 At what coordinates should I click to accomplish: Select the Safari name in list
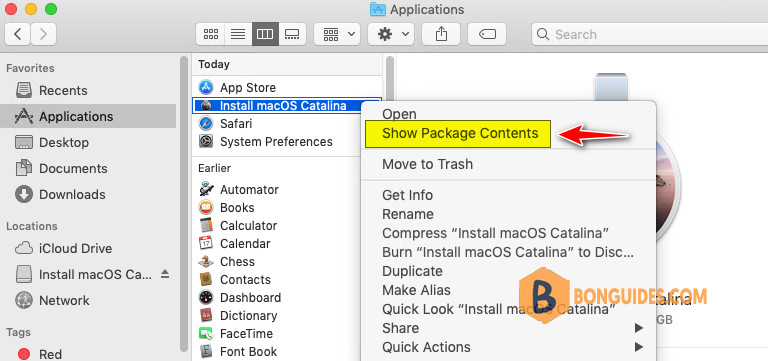[236, 123]
